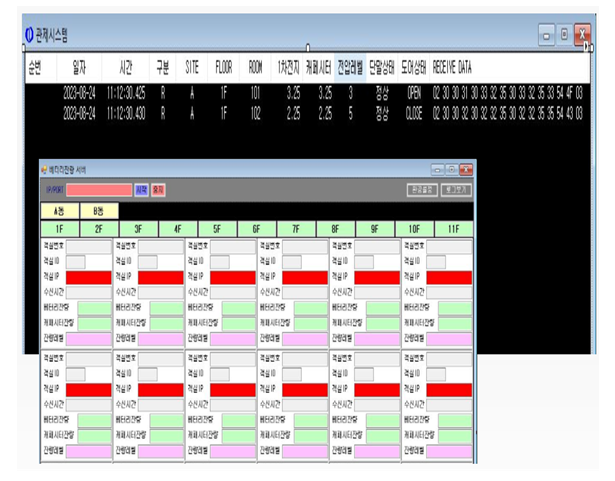
Task: Select the time cell 11:12:30.430
Action: click(x=126, y=113)
